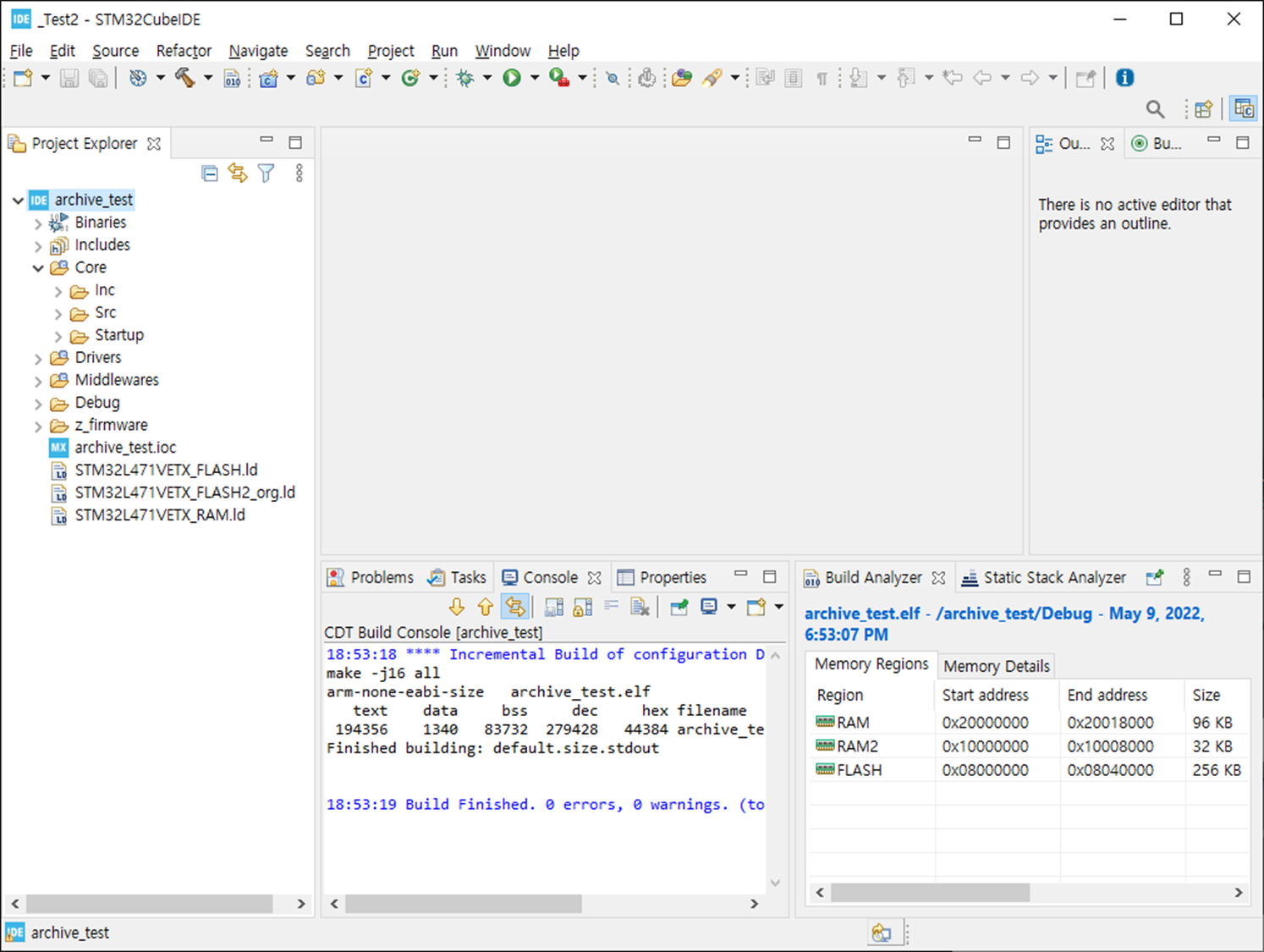The height and width of the screenshot is (952, 1264).
Task: Expand the Src folder node
Action: pos(58,314)
